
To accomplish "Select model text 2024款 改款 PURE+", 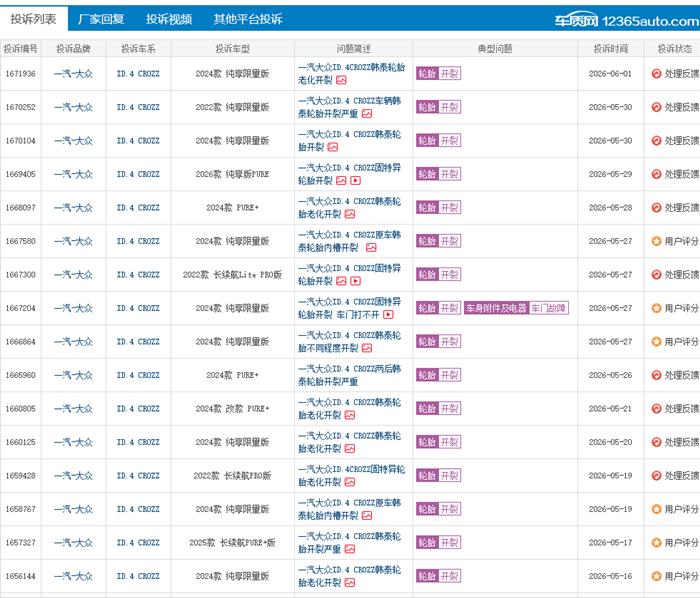I will [232, 408].
